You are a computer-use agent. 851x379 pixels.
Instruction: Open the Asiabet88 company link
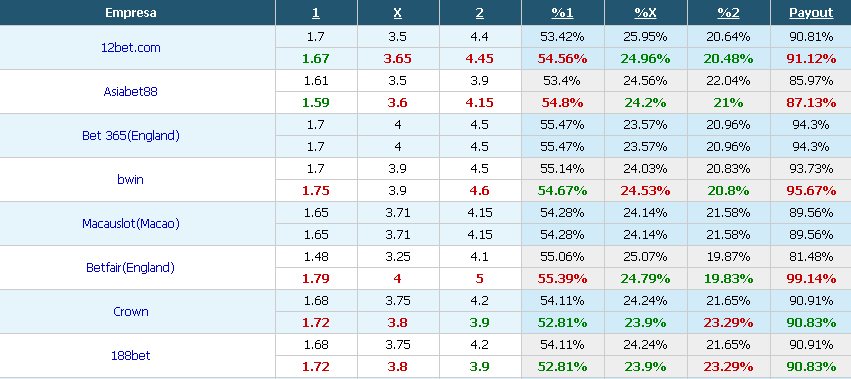[x=131, y=91]
